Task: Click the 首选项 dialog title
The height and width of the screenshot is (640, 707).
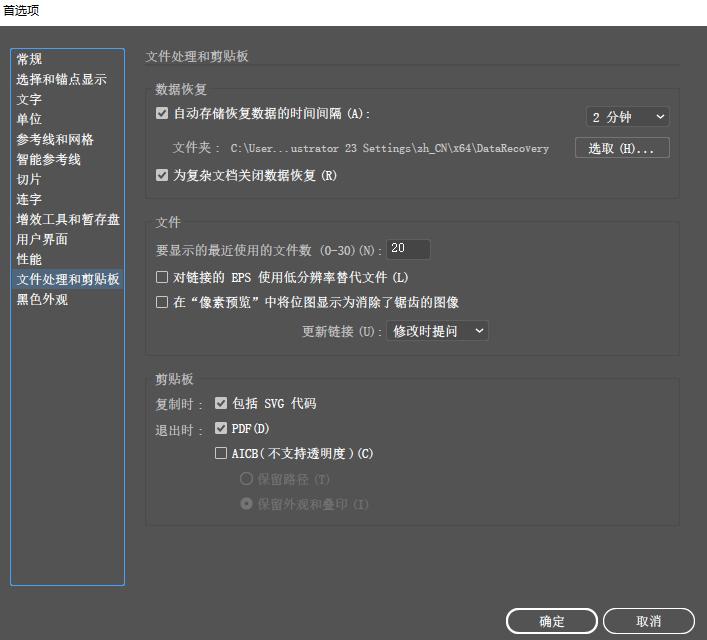Action: tap(21, 10)
